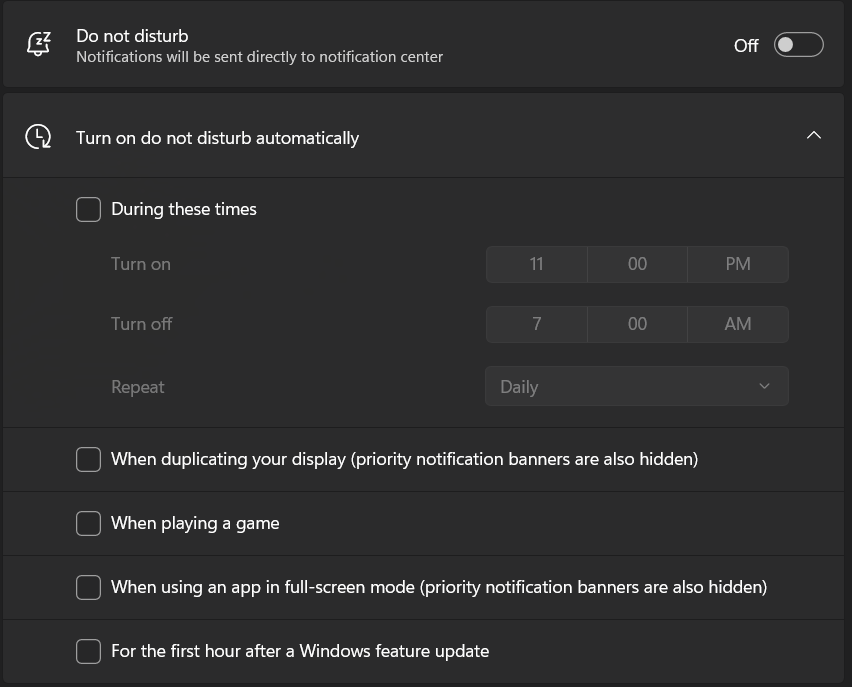Open the Repeat dropdown showing Daily
This screenshot has height=687, width=852.
click(636, 386)
